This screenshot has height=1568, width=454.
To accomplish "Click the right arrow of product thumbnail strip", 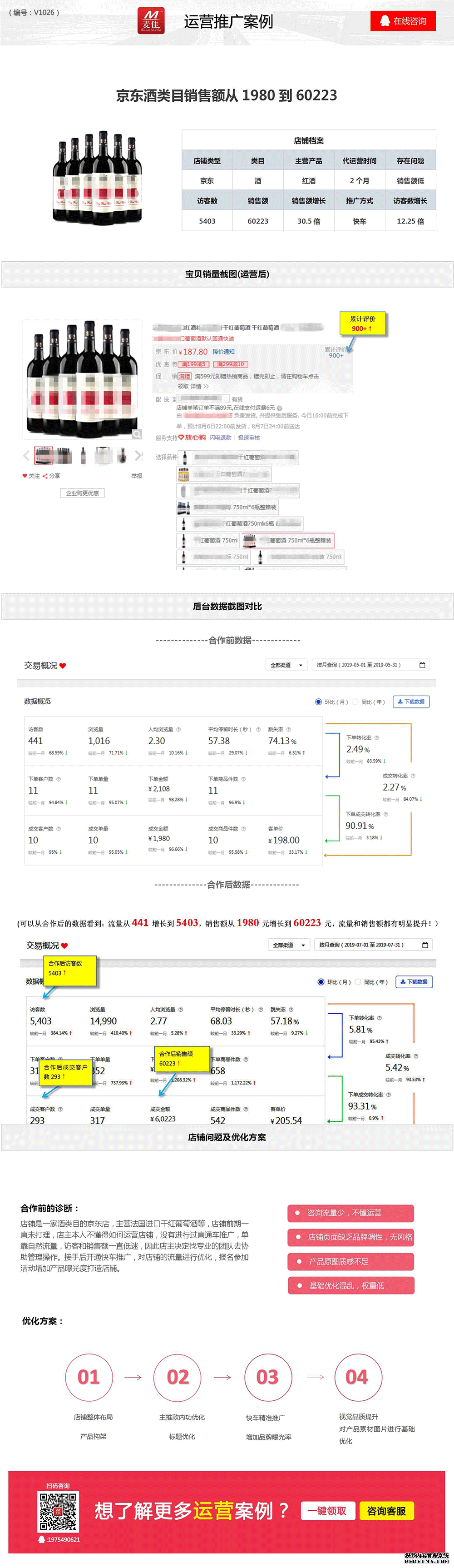I will coord(138,455).
